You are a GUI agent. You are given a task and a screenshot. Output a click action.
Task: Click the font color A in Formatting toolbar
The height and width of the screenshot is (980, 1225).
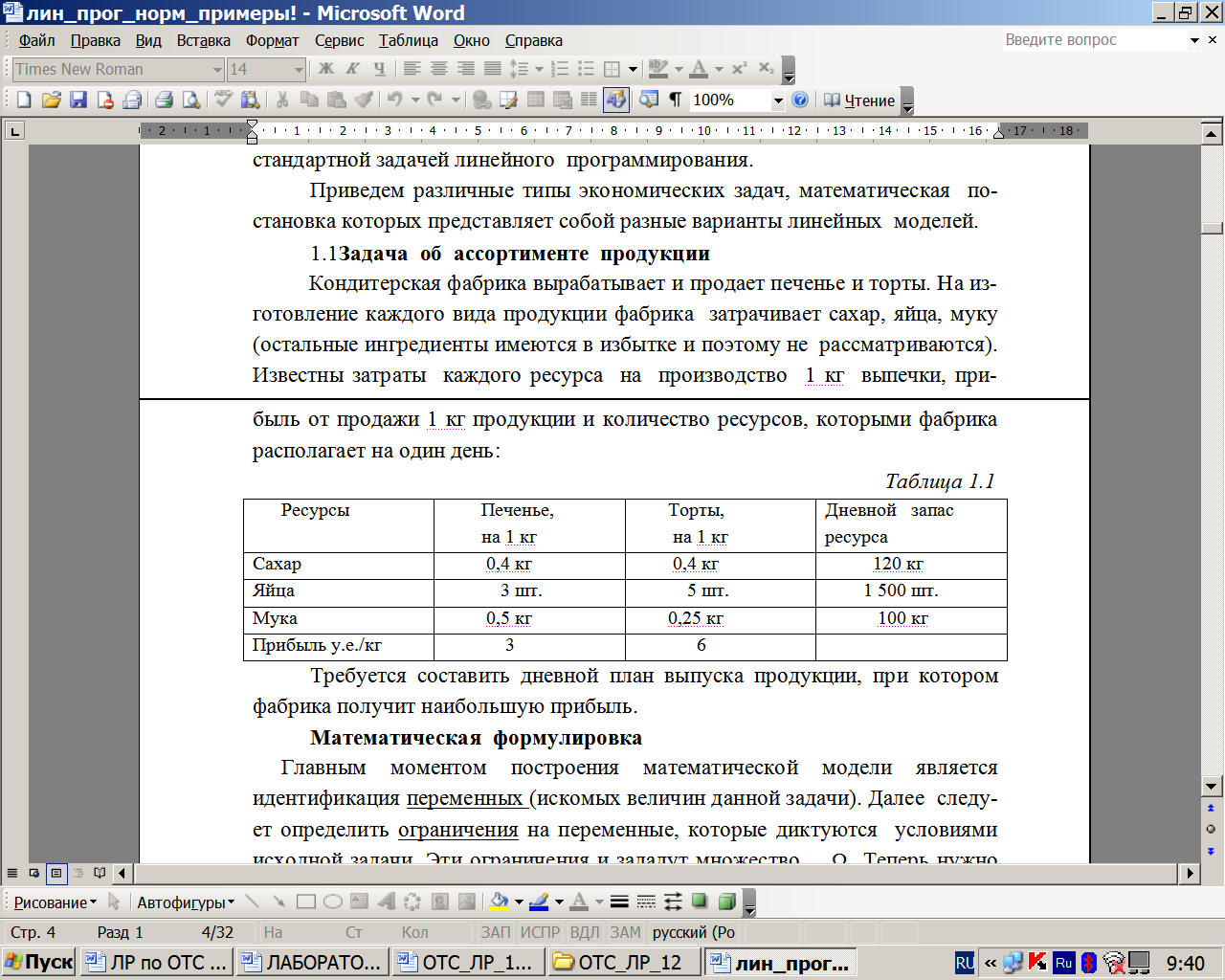click(x=699, y=69)
